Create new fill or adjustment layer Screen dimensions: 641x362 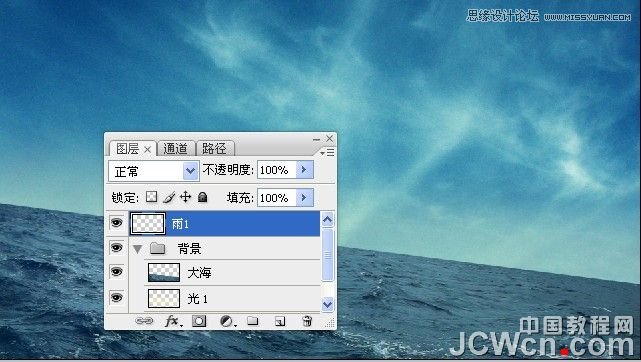click(228, 322)
